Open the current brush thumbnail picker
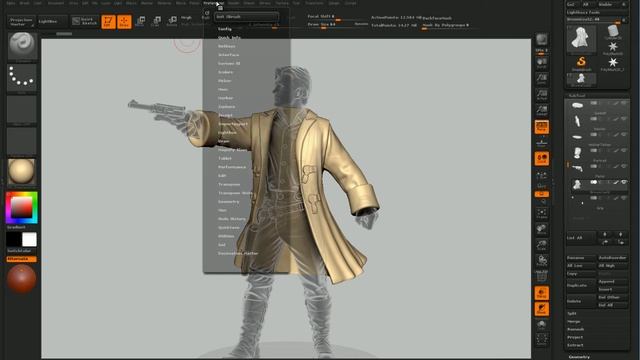This screenshot has height=360, width=640. pyautogui.click(x=22, y=46)
